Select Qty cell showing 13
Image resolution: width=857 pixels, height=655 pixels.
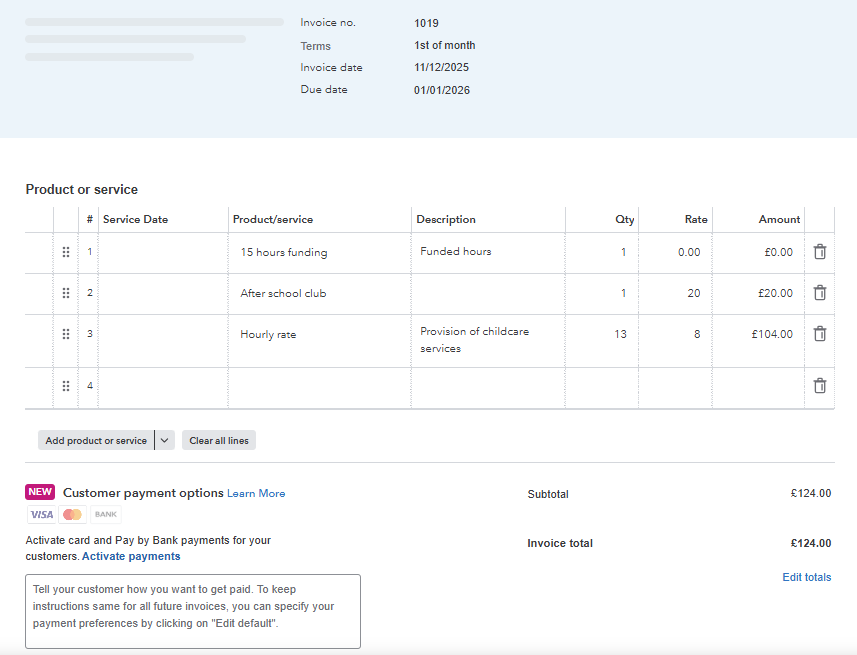(x=602, y=334)
